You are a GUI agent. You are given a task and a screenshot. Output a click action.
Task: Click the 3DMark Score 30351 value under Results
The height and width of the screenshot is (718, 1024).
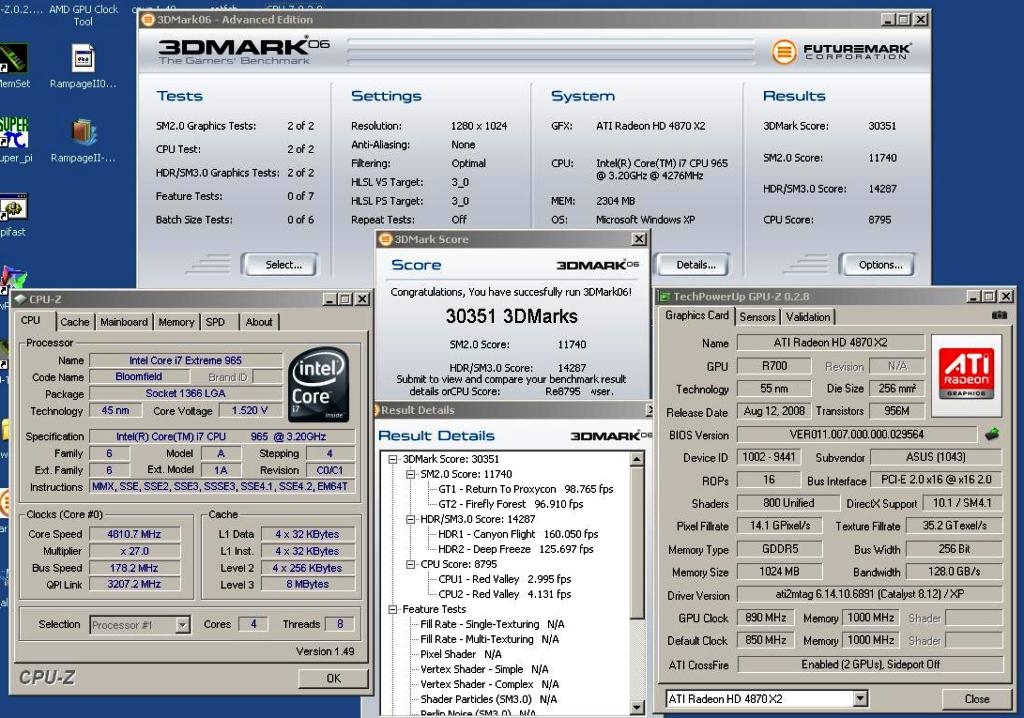tap(882, 126)
